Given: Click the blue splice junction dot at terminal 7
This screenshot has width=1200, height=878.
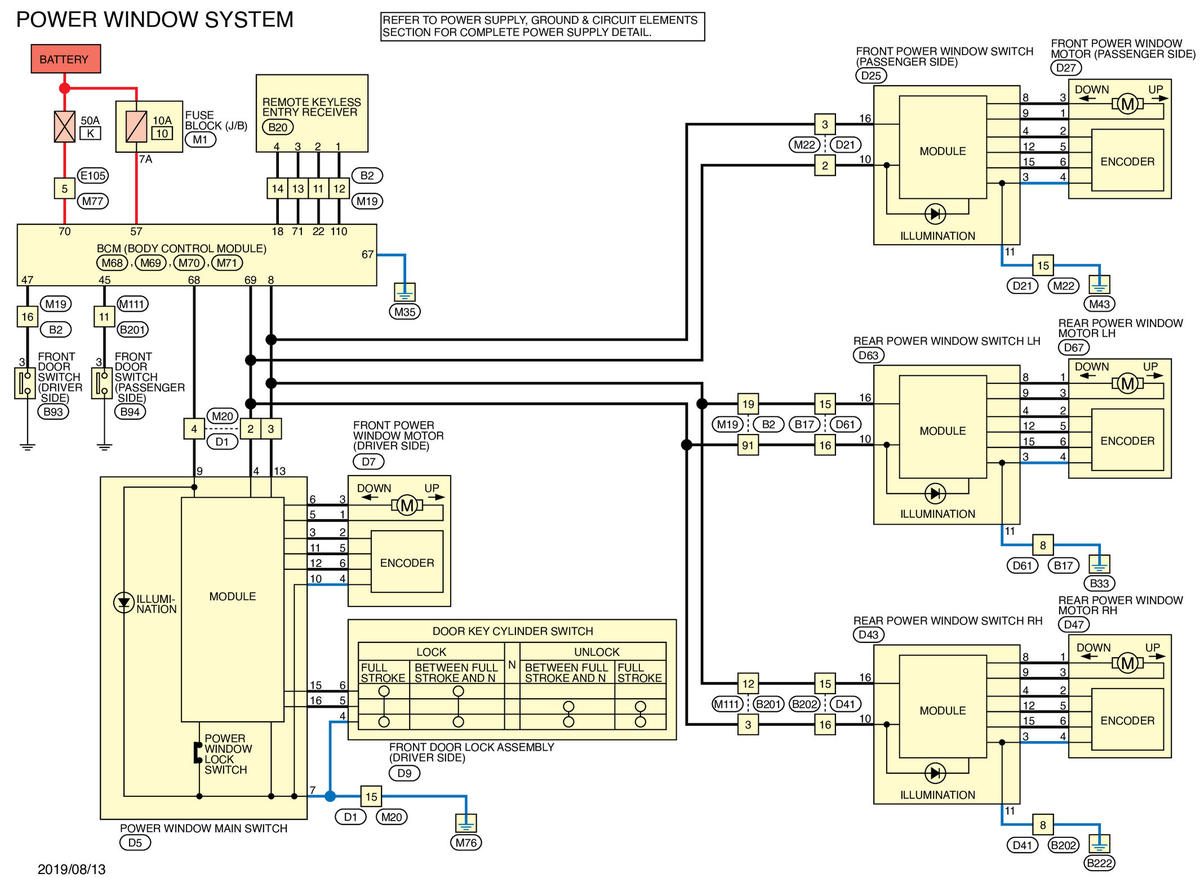Looking at the screenshot, I should pyautogui.click(x=329, y=797).
